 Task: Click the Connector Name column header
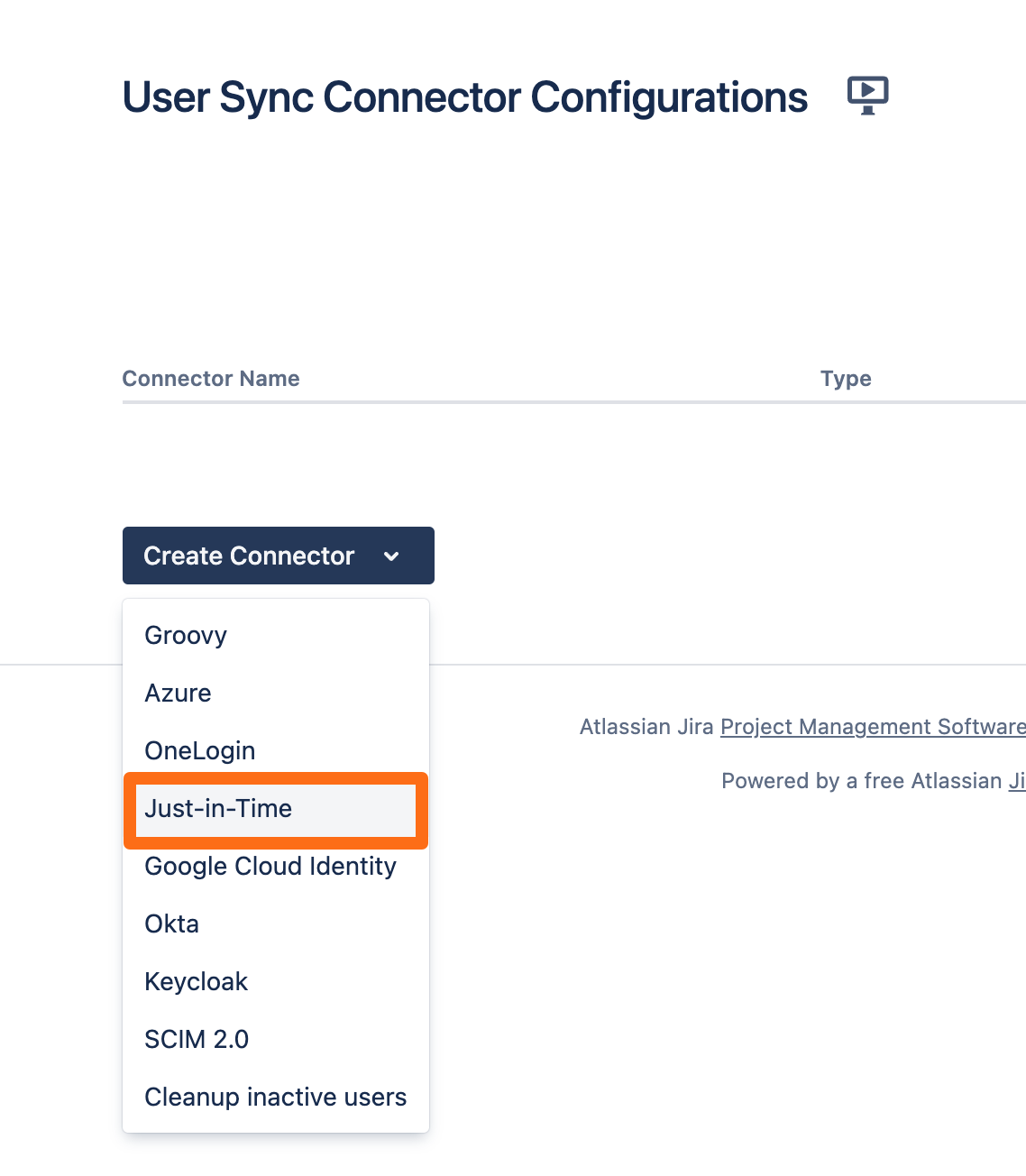pyautogui.click(x=211, y=379)
